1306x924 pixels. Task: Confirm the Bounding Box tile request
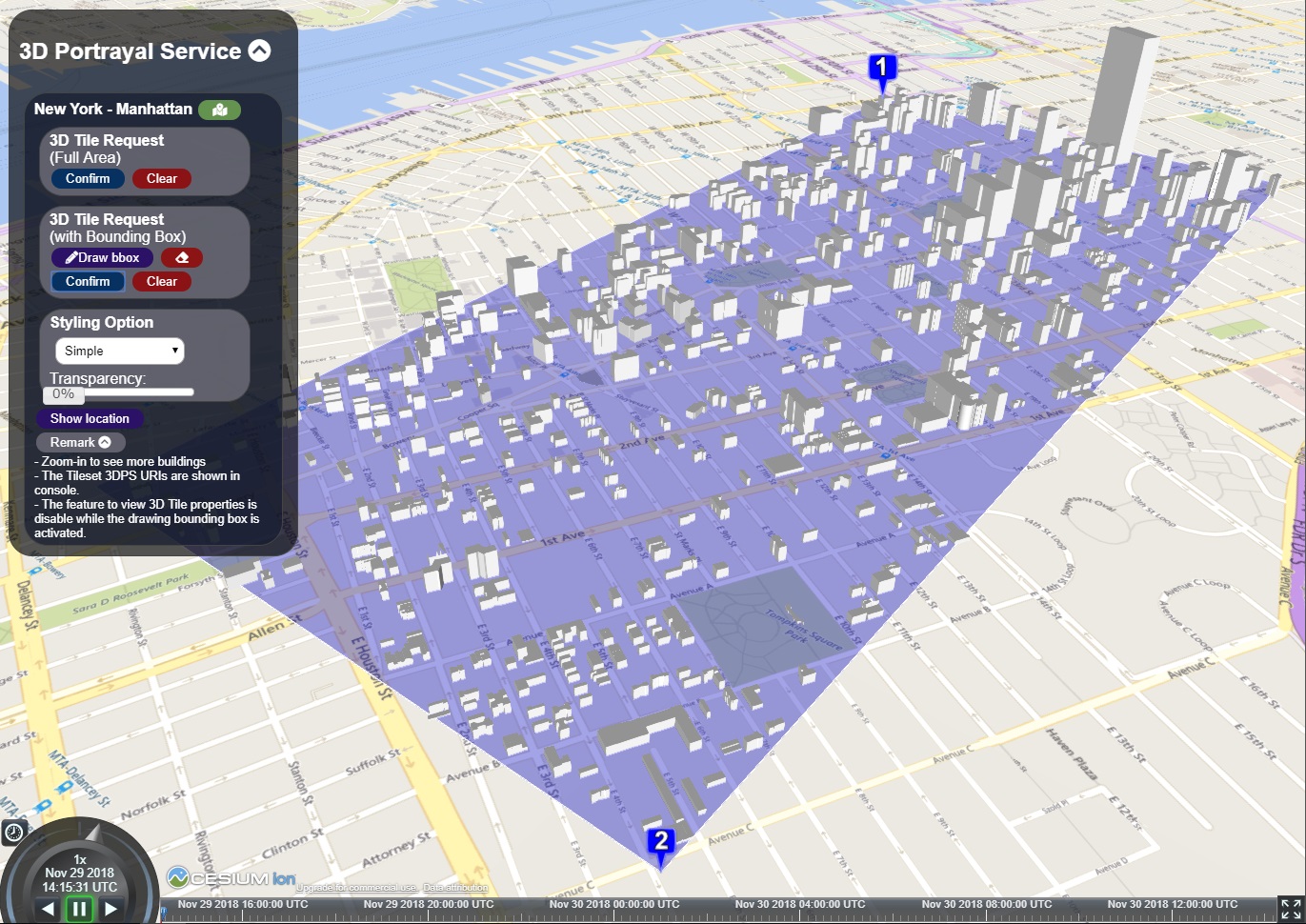coord(88,281)
